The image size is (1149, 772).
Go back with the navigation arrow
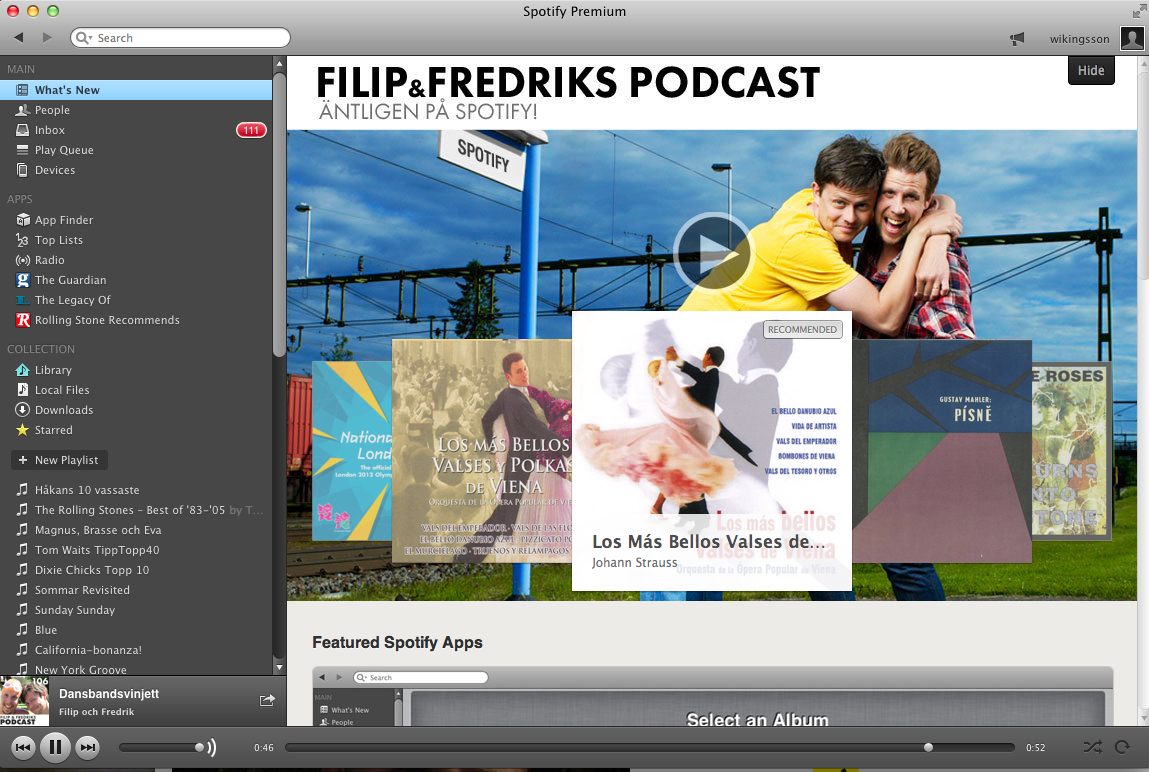point(19,37)
